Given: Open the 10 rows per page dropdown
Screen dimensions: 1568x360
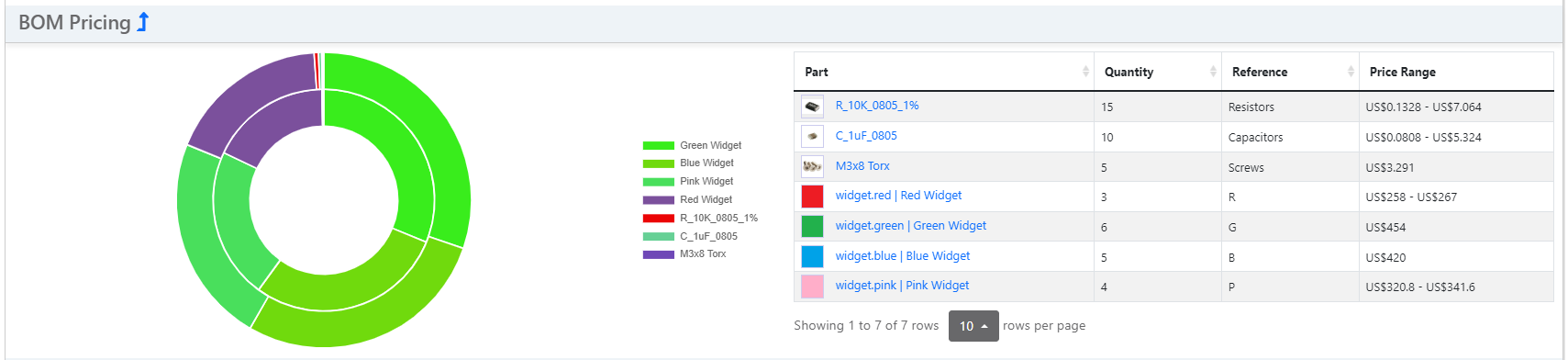Looking at the screenshot, I should (973, 326).
